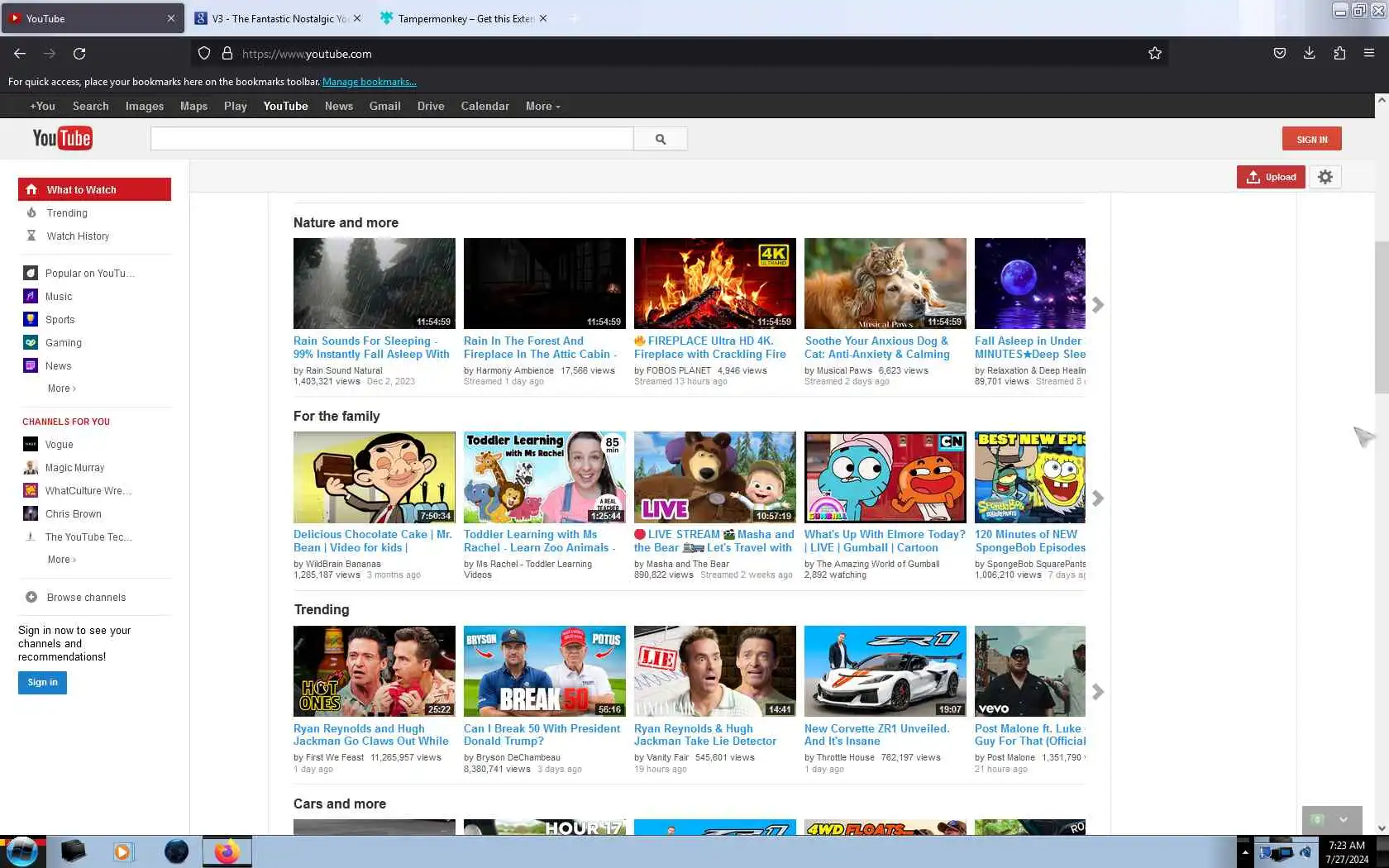Open the Rain Sounds For Sleeping video title
Viewport: 1389px width, 868px height.
(x=371, y=347)
